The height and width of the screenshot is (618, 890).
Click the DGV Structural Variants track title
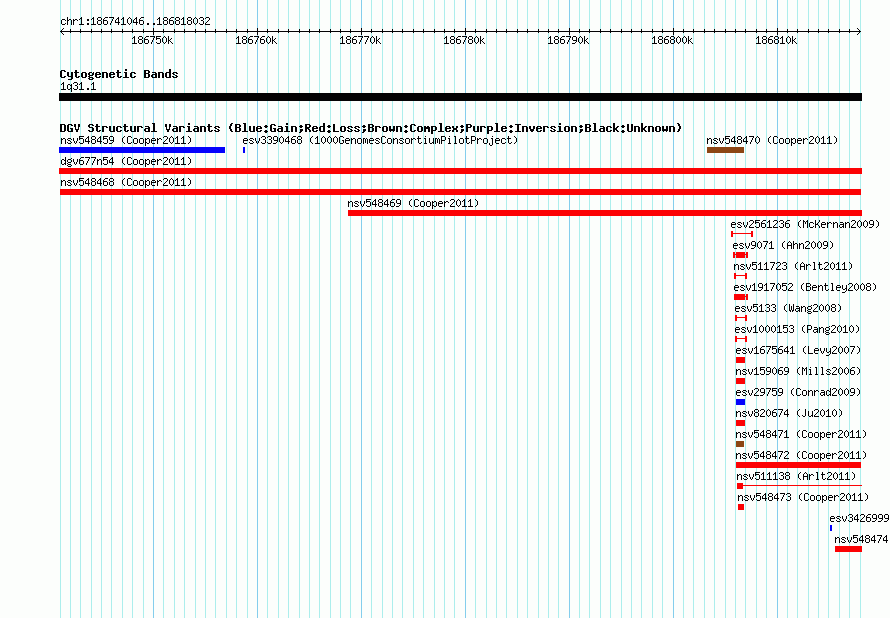pos(371,128)
